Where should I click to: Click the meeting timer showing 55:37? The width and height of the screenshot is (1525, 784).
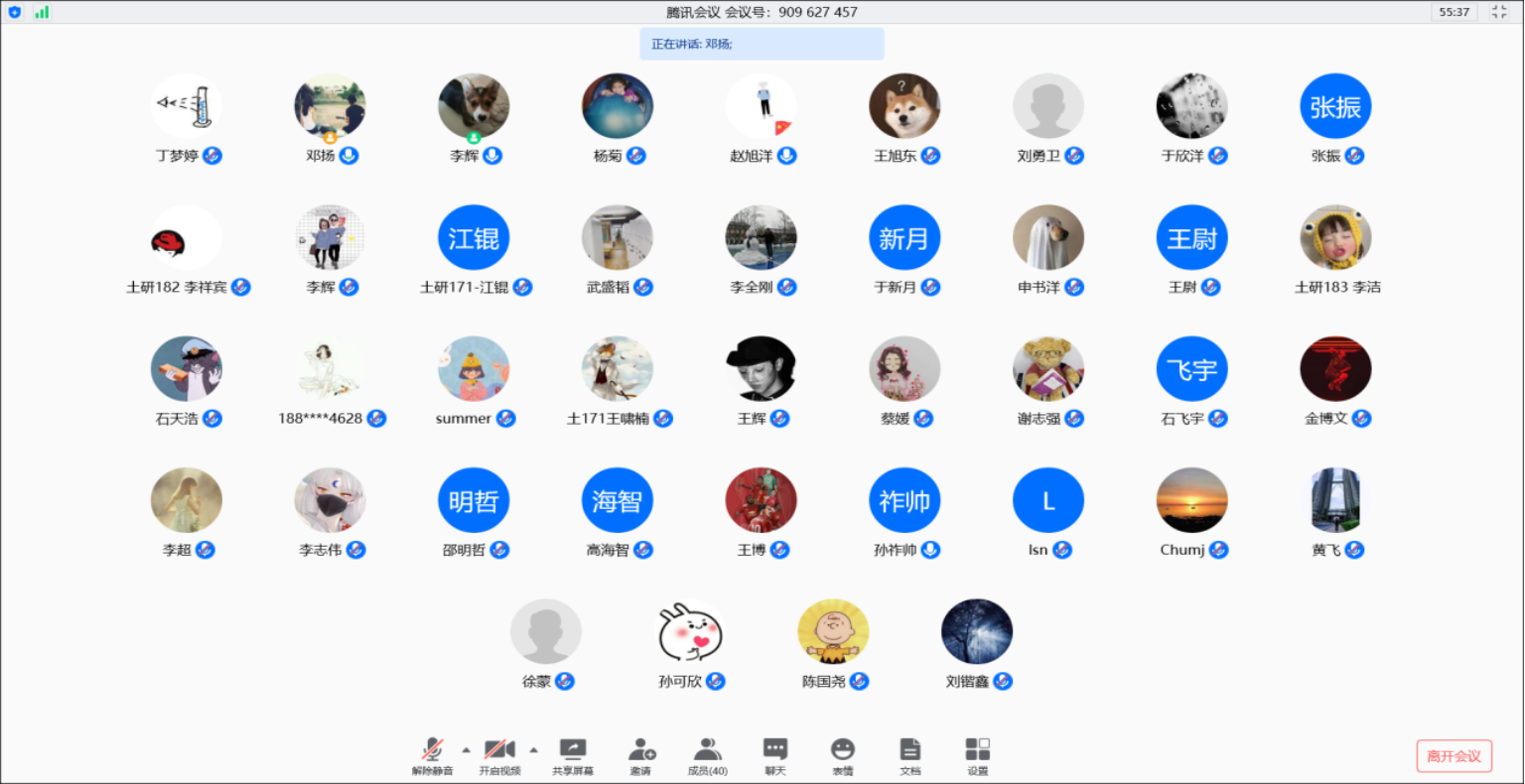[x=1454, y=12]
